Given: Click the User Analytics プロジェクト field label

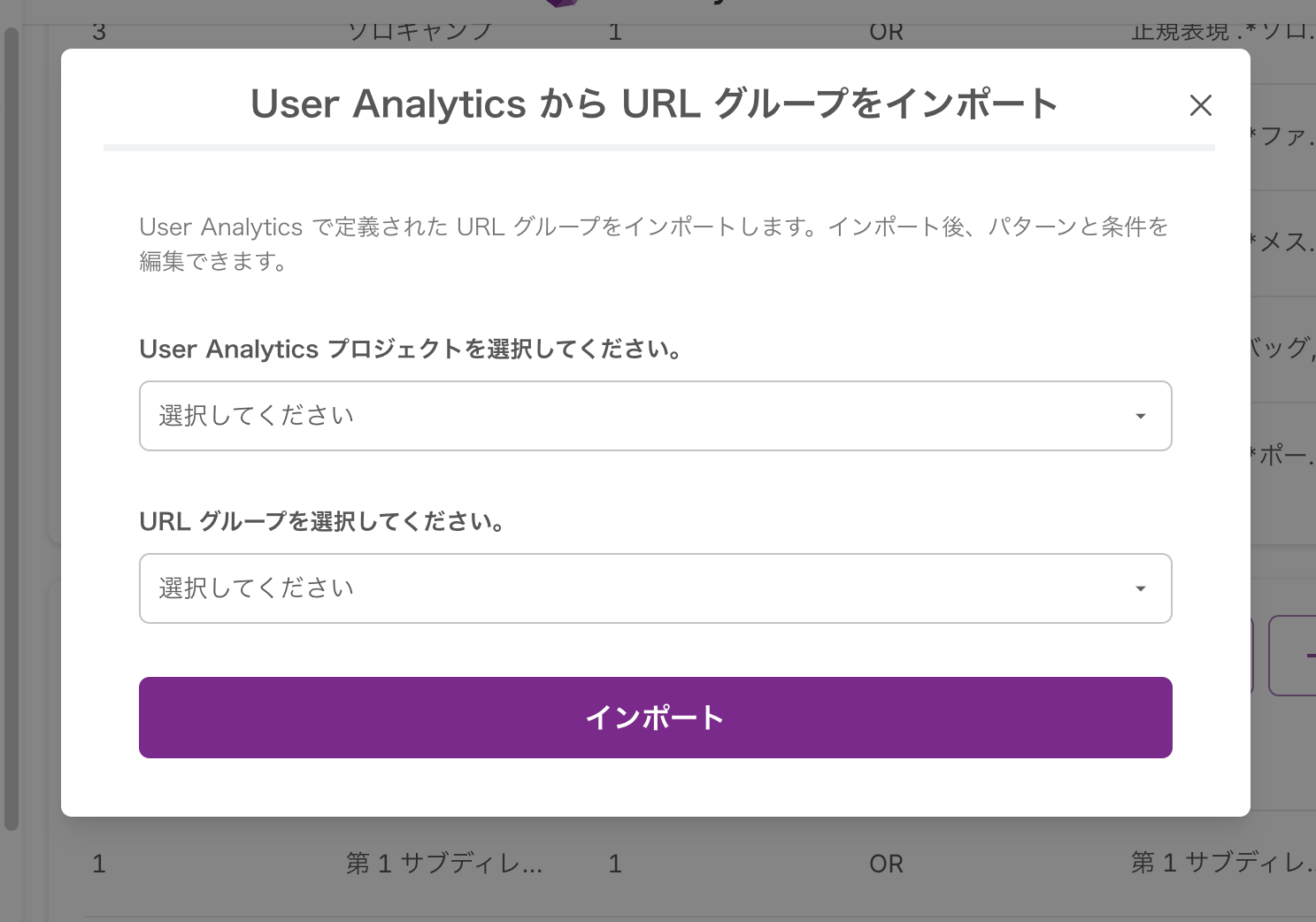Looking at the screenshot, I should point(411,350).
